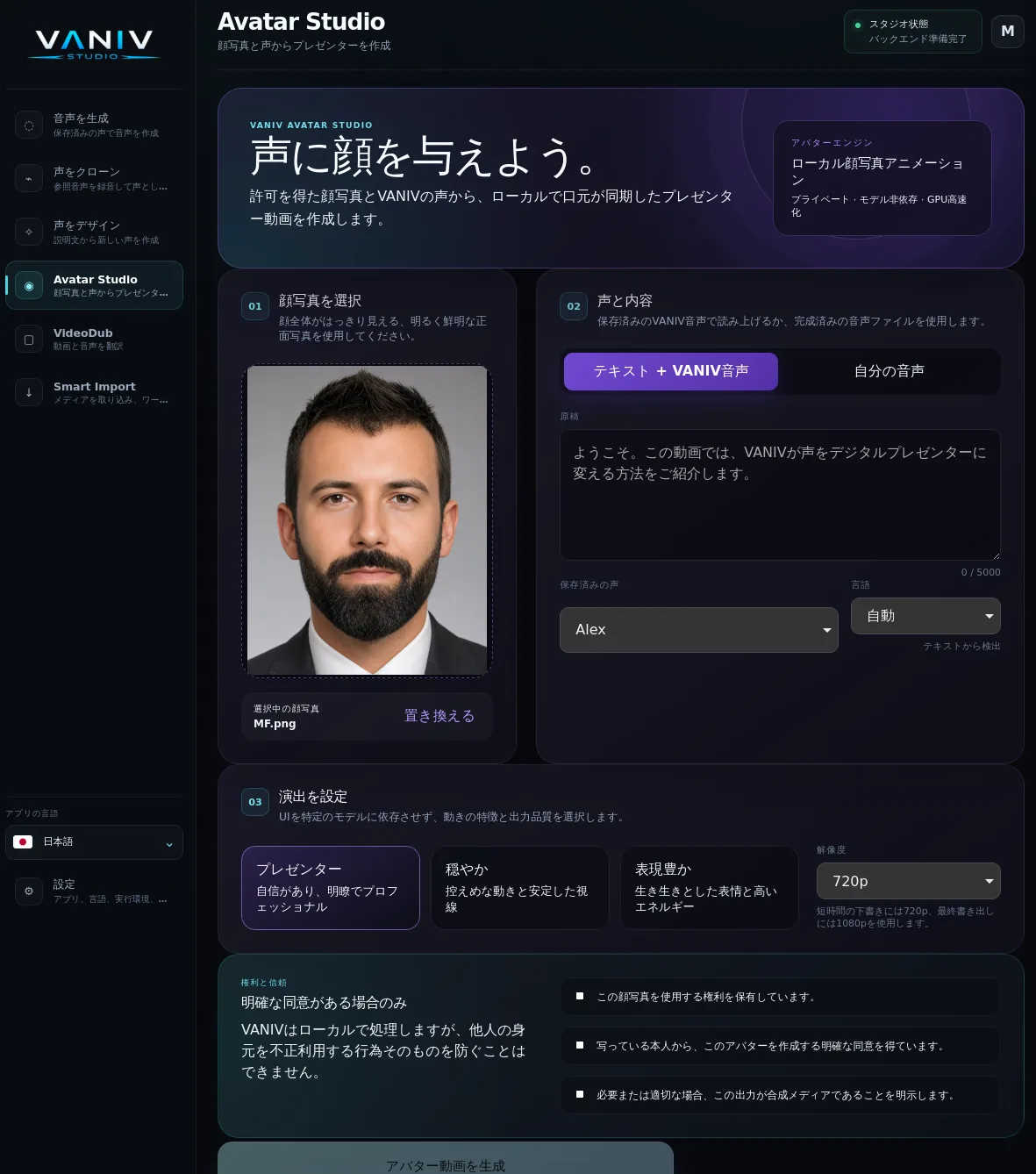
Task: Open the 720p resolution dropdown
Action: pyautogui.click(x=909, y=881)
